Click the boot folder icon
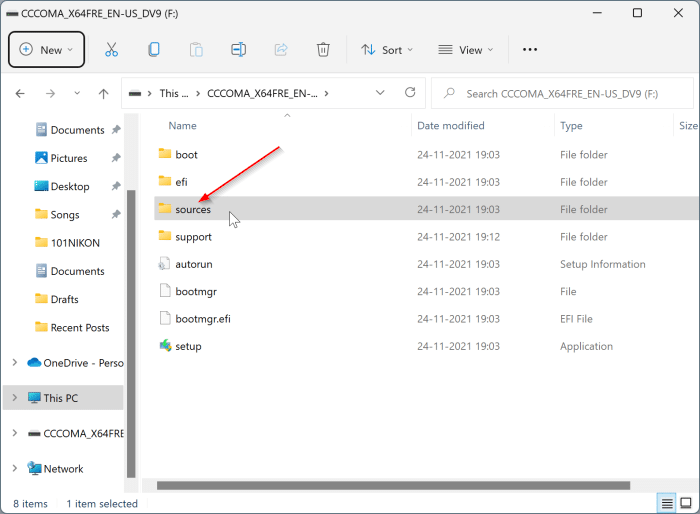700x514 pixels. pos(165,154)
